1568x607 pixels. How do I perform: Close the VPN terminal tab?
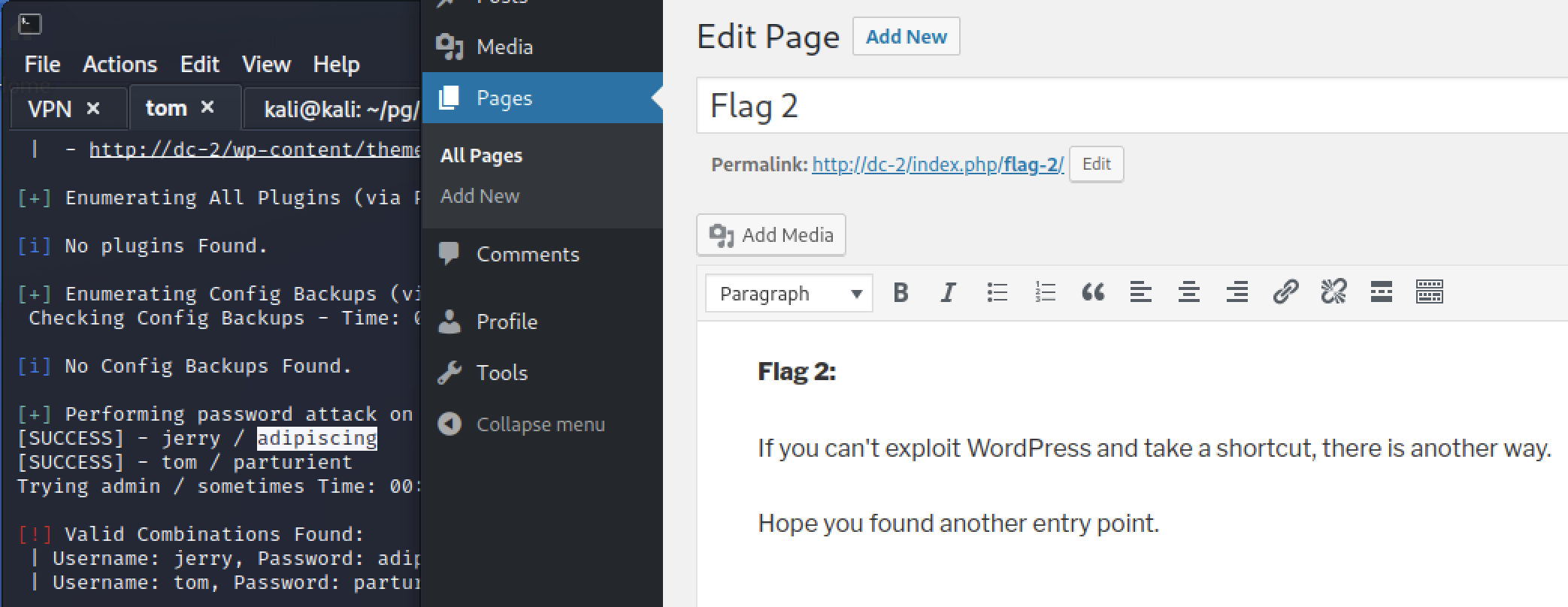pos(93,108)
